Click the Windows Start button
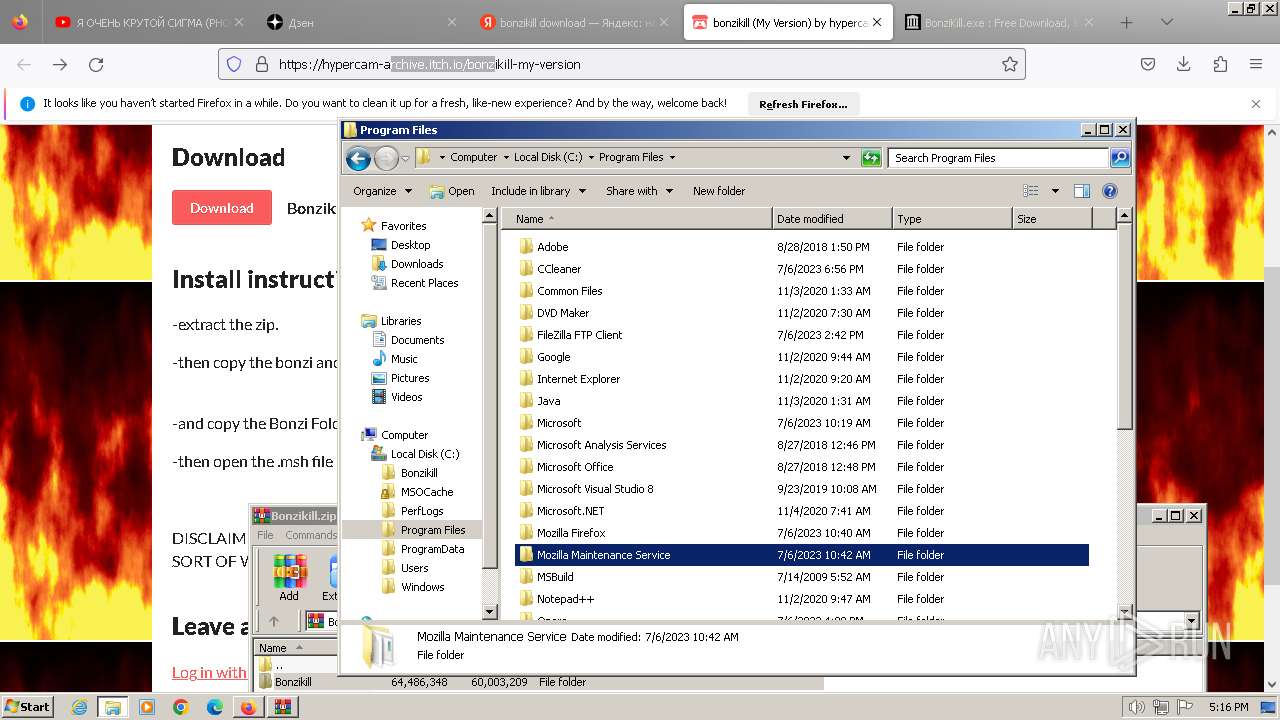 pyautogui.click(x=27, y=707)
